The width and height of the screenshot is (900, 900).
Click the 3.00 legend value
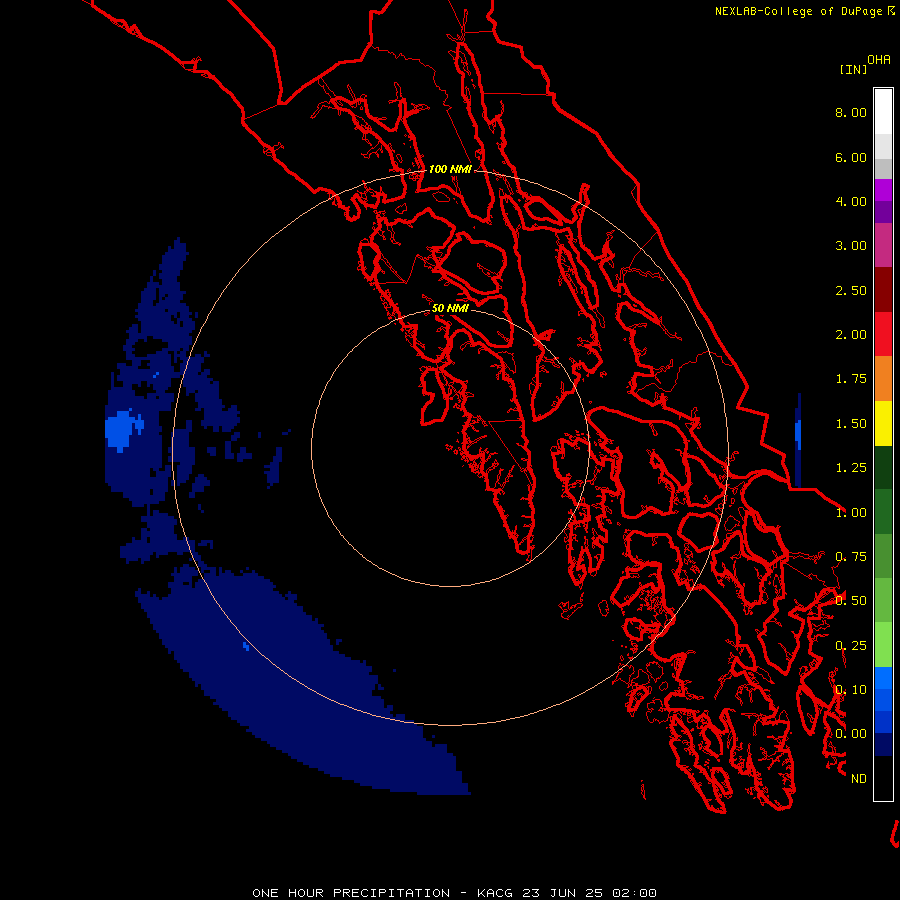[851, 246]
